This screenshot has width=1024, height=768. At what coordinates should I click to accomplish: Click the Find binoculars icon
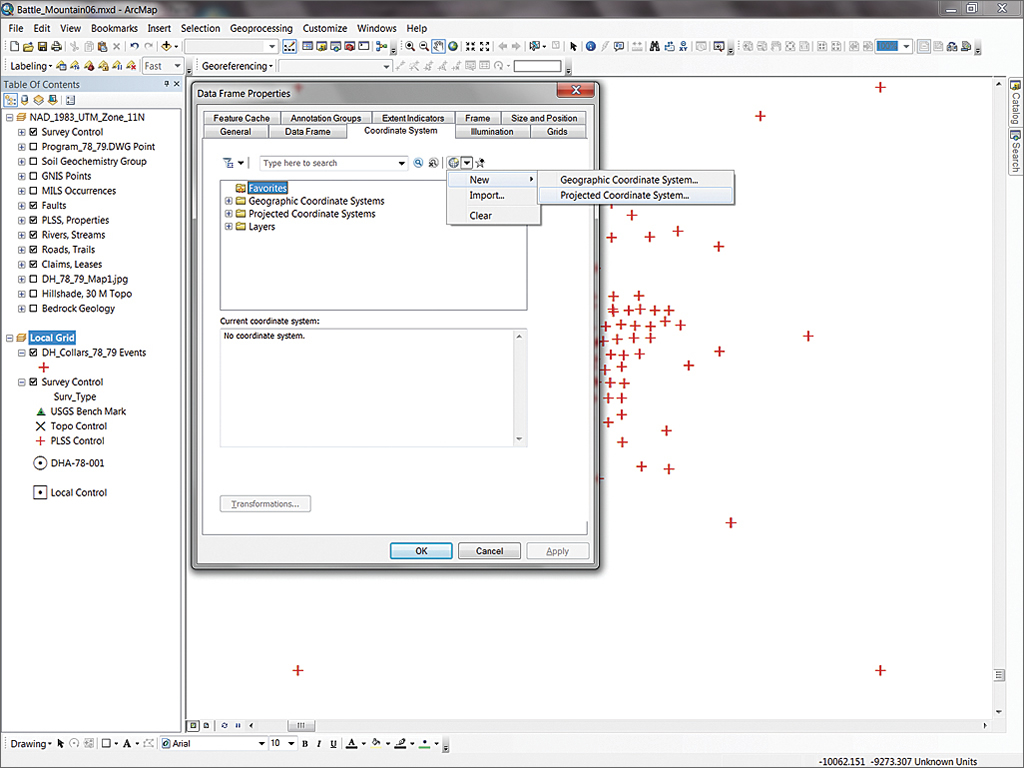(x=654, y=46)
